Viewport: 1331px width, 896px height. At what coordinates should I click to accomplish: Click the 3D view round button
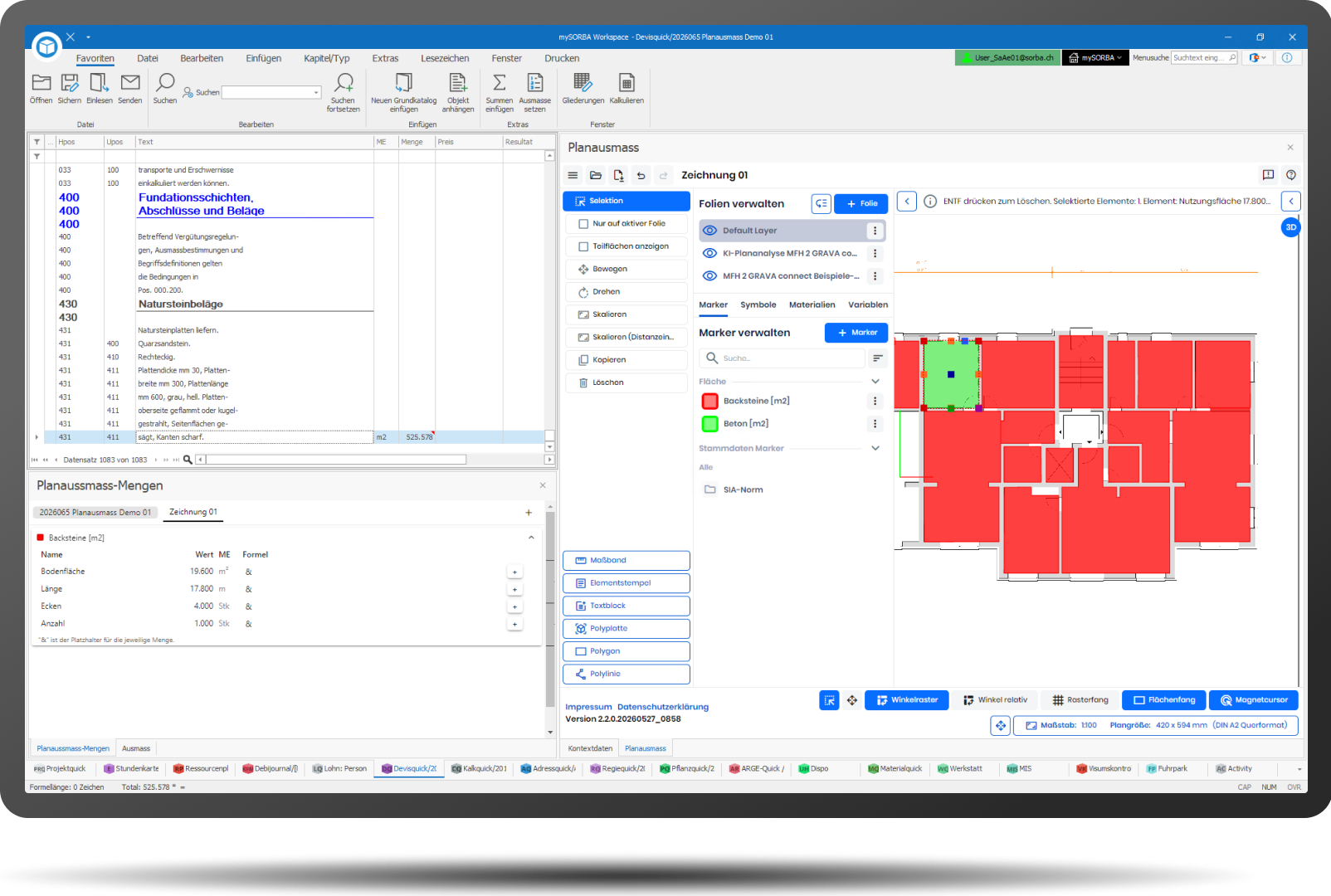pos(1290,227)
